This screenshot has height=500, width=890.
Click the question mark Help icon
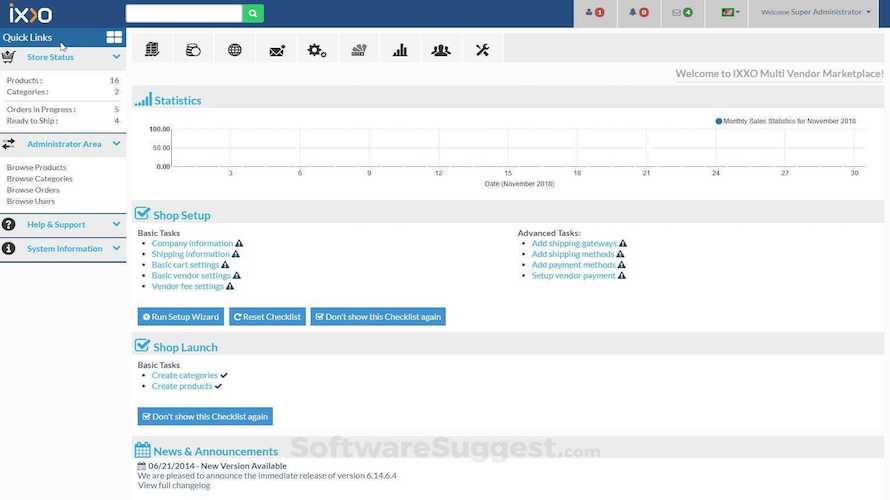(x=9, y=224)
